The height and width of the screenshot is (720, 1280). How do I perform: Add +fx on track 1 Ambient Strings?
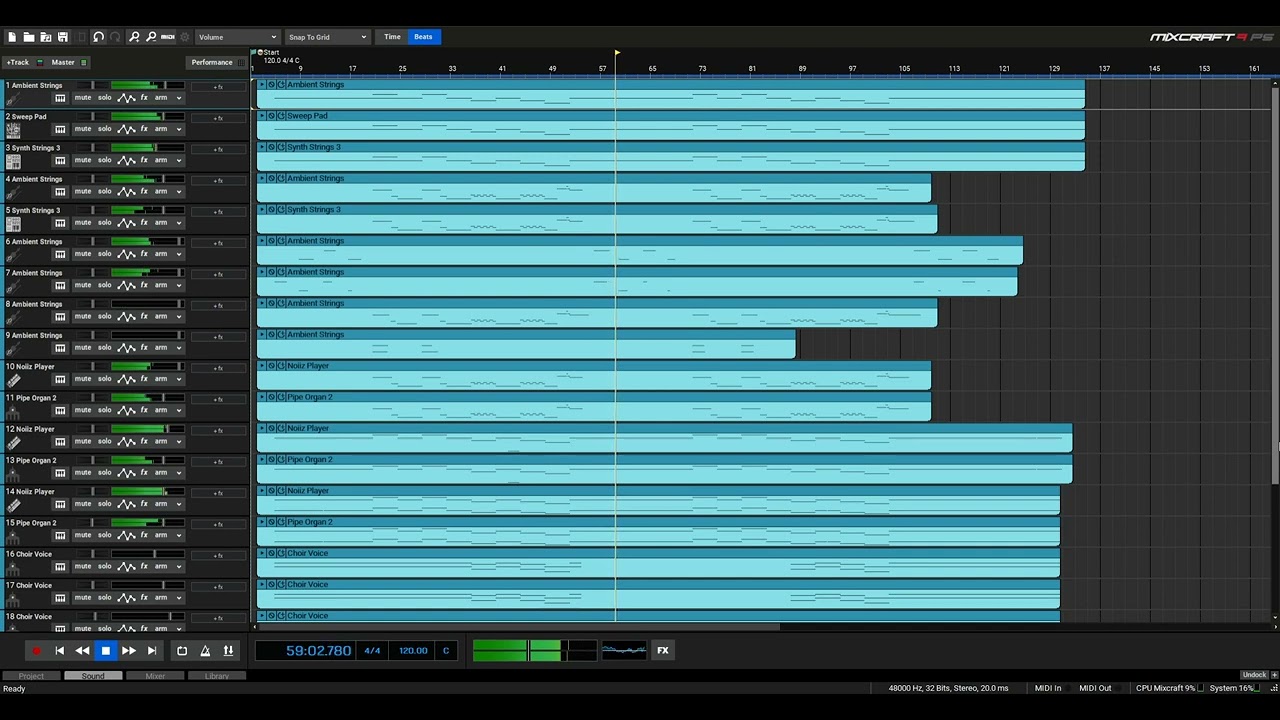218,87
